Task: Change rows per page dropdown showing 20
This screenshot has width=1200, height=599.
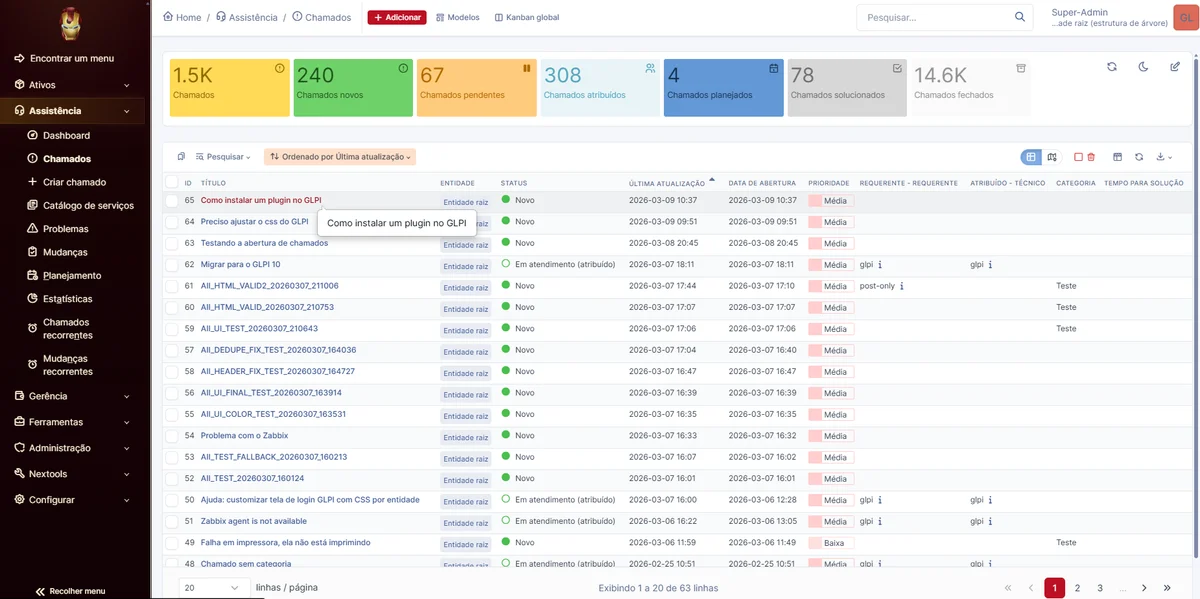Action: pos(213,588)
